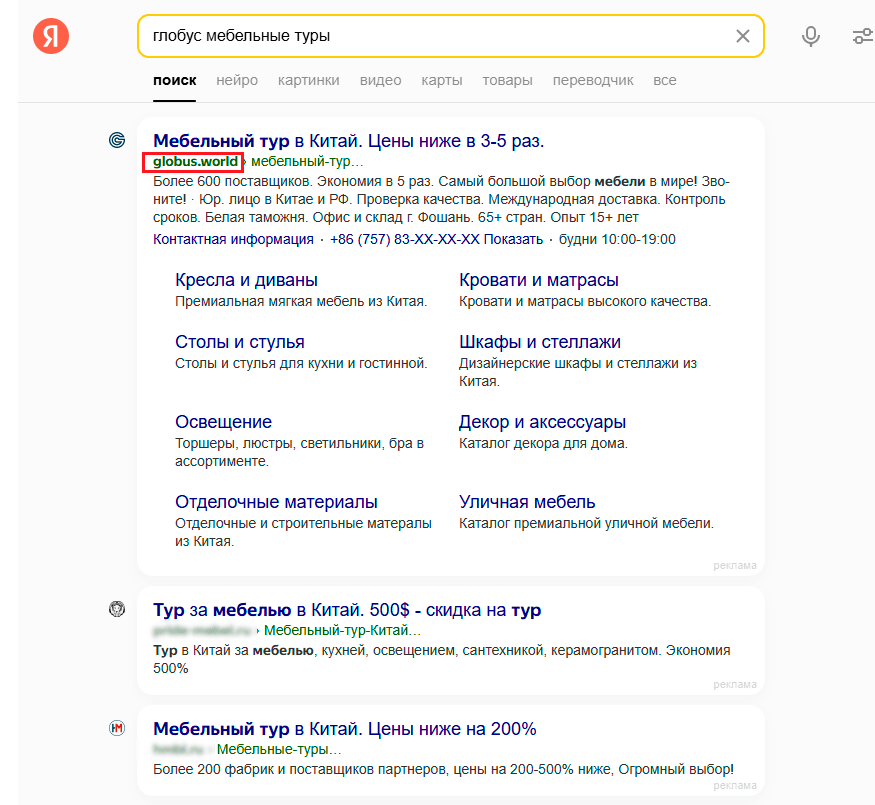Click favicon of the 500$ discount tour result

[x=117, y=609]
